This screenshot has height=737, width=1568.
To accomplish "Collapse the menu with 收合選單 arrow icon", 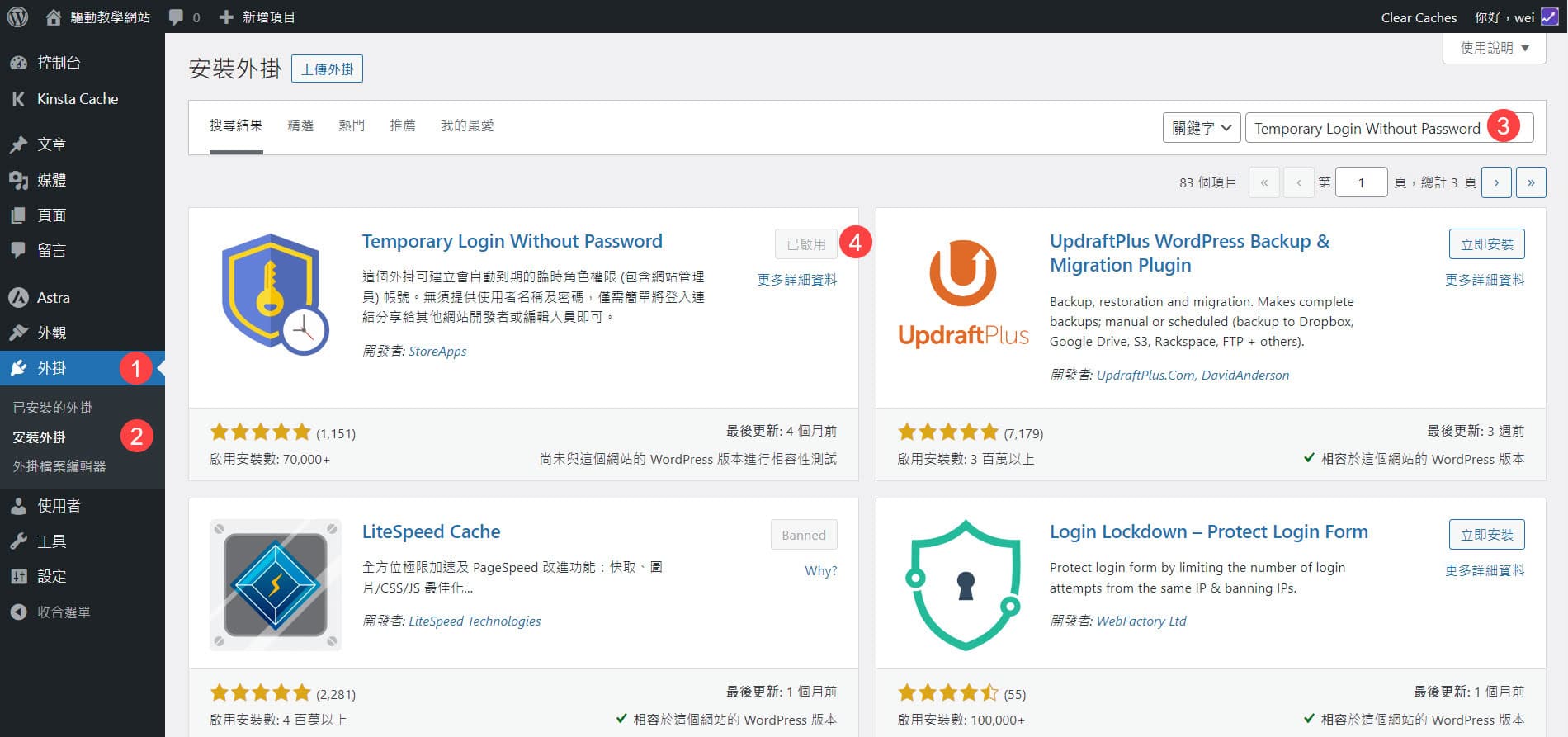I will pos(18,612).
